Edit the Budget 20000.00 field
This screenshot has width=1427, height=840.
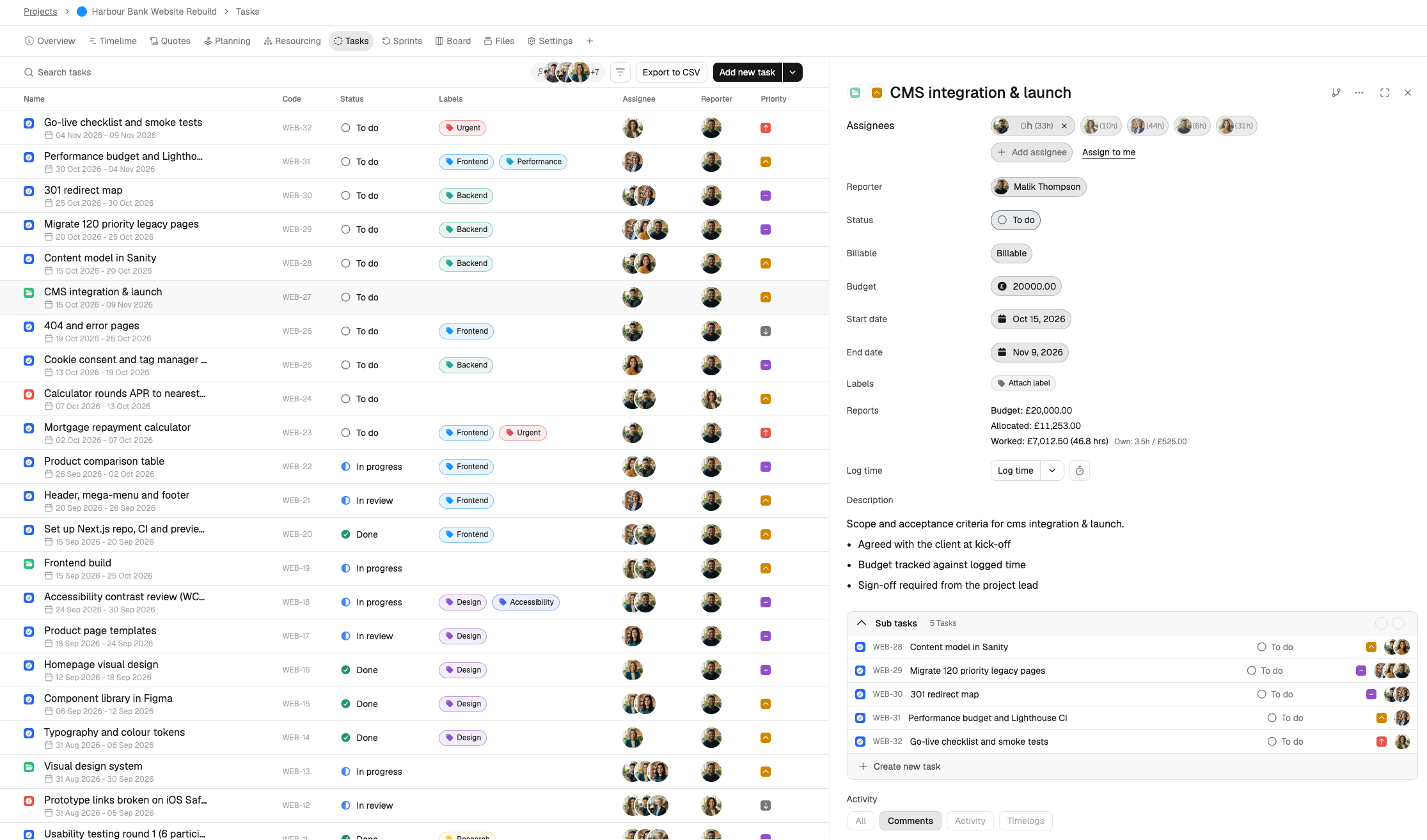tap(1026, 286)
